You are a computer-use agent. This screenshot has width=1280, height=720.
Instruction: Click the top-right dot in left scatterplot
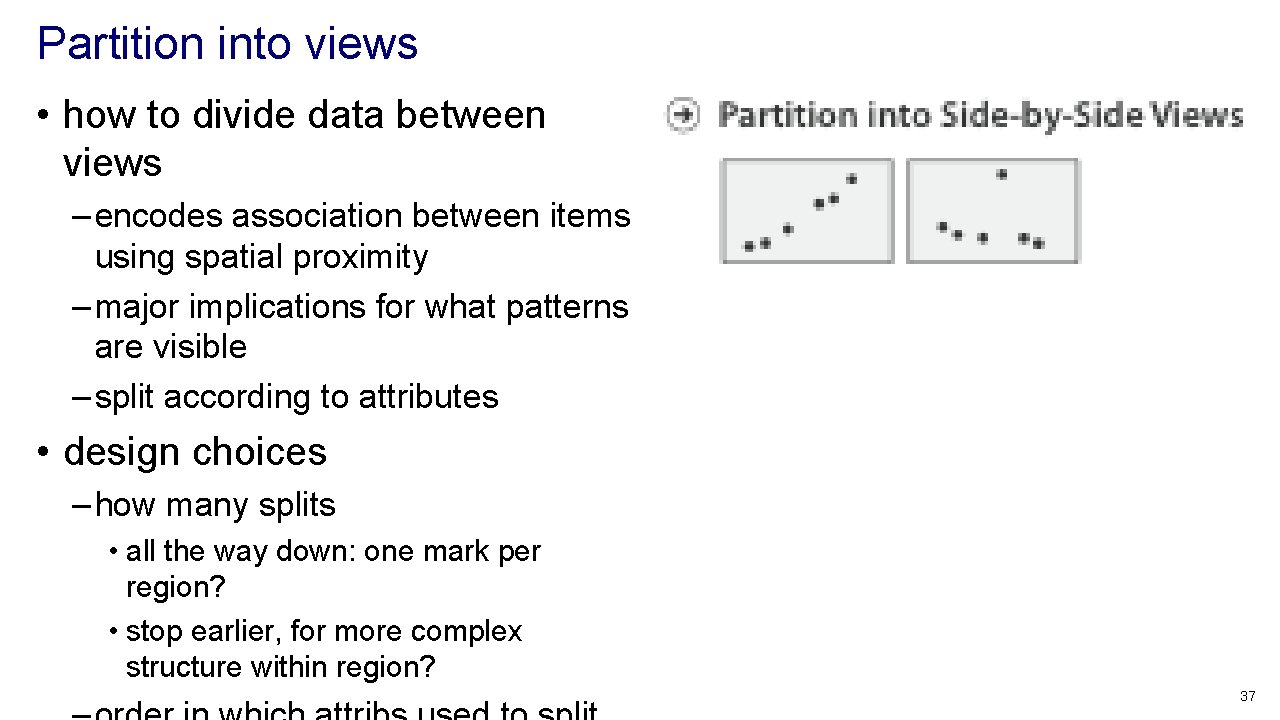point(852,179)
